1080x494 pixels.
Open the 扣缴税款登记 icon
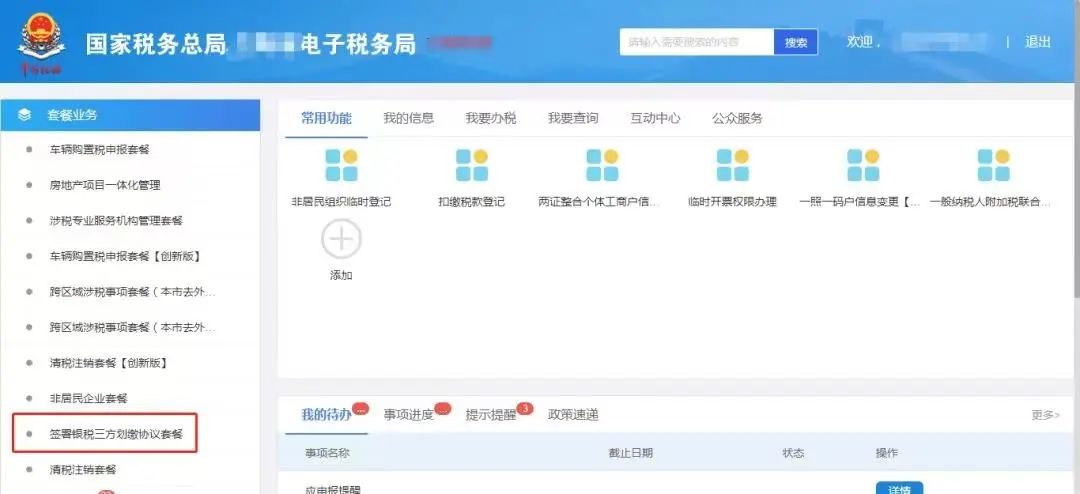coord(472,165)
